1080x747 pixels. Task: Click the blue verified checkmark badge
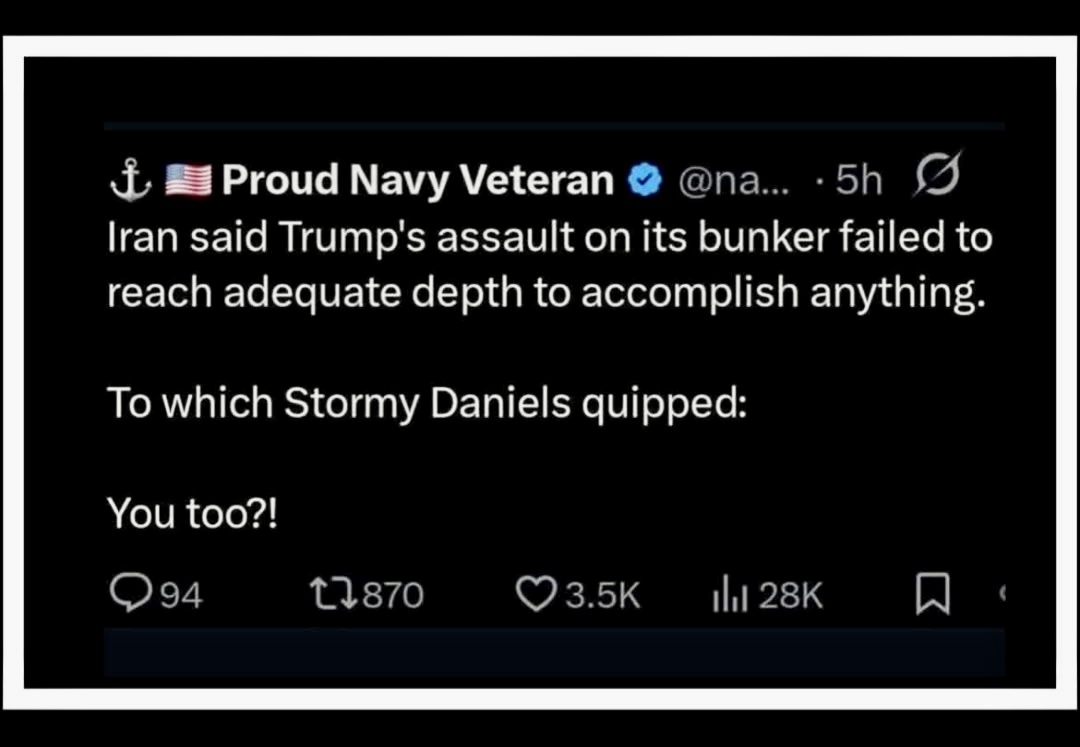tap(643, 181)
